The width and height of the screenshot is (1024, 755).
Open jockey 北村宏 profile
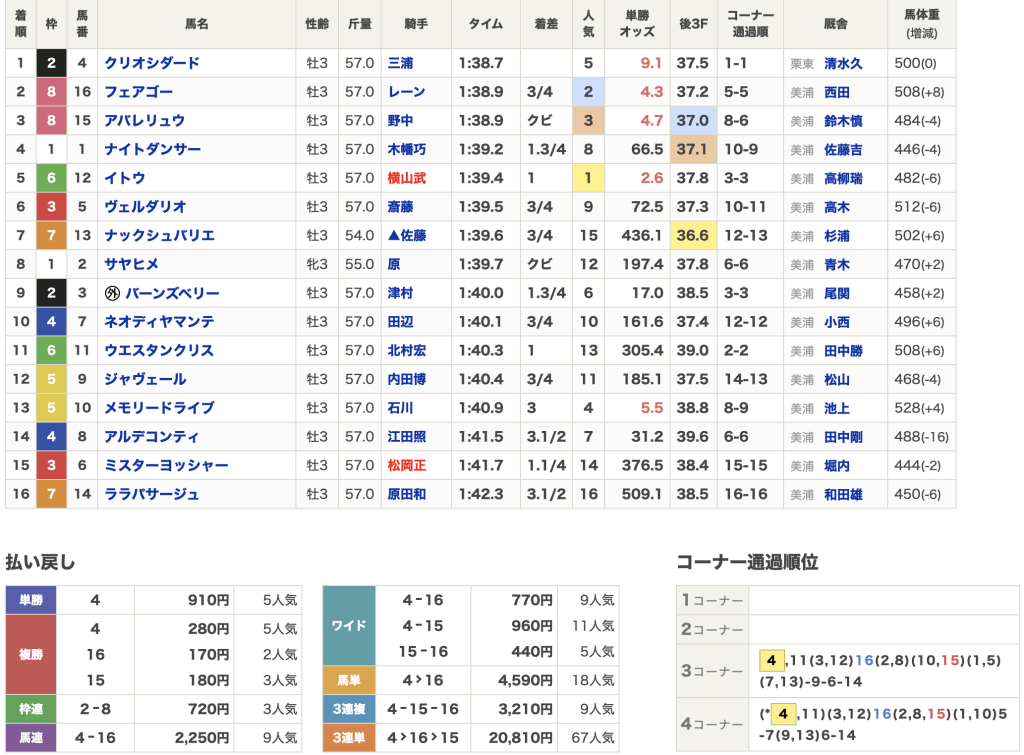click(x=407, y=351)
